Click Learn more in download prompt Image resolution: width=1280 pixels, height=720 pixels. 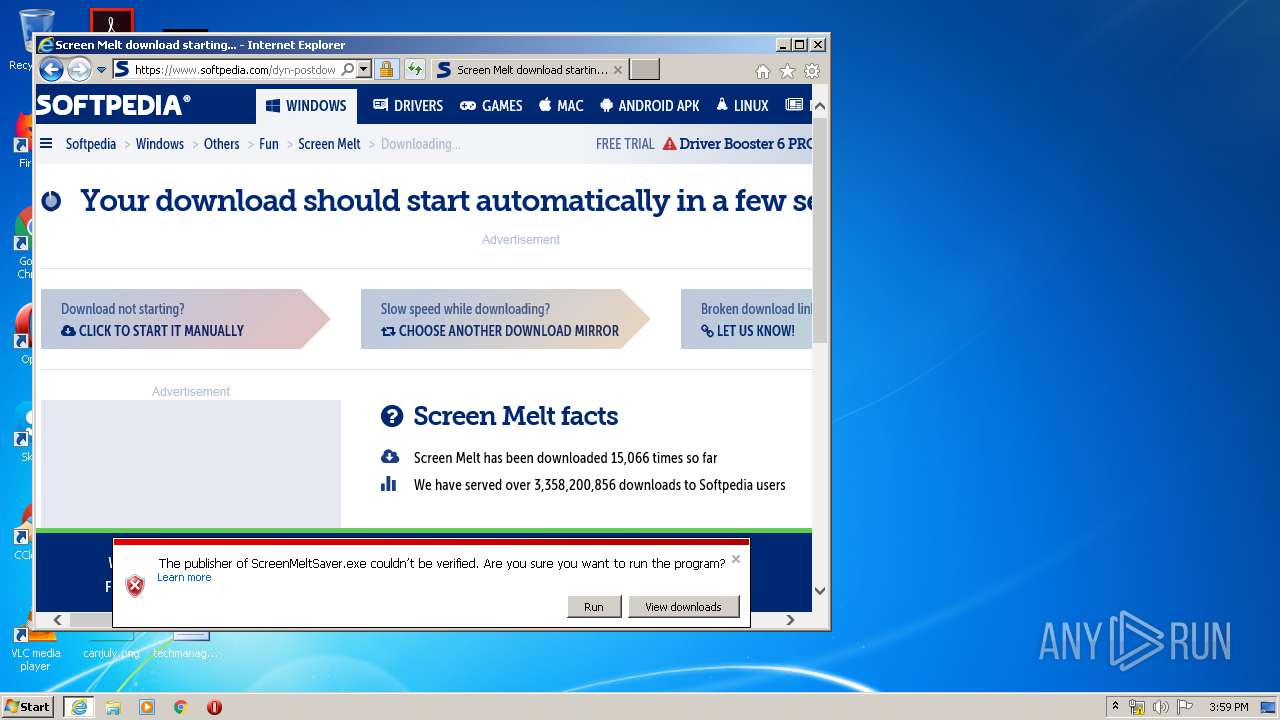click(x=184, y=577)
